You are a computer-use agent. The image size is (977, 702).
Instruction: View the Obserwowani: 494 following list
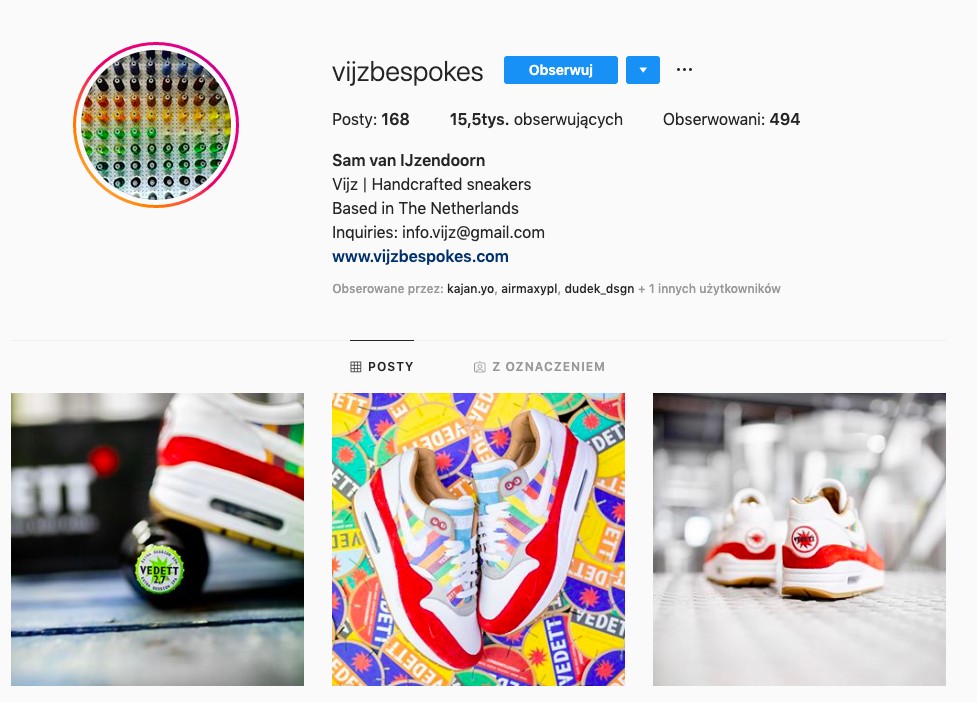732,120
